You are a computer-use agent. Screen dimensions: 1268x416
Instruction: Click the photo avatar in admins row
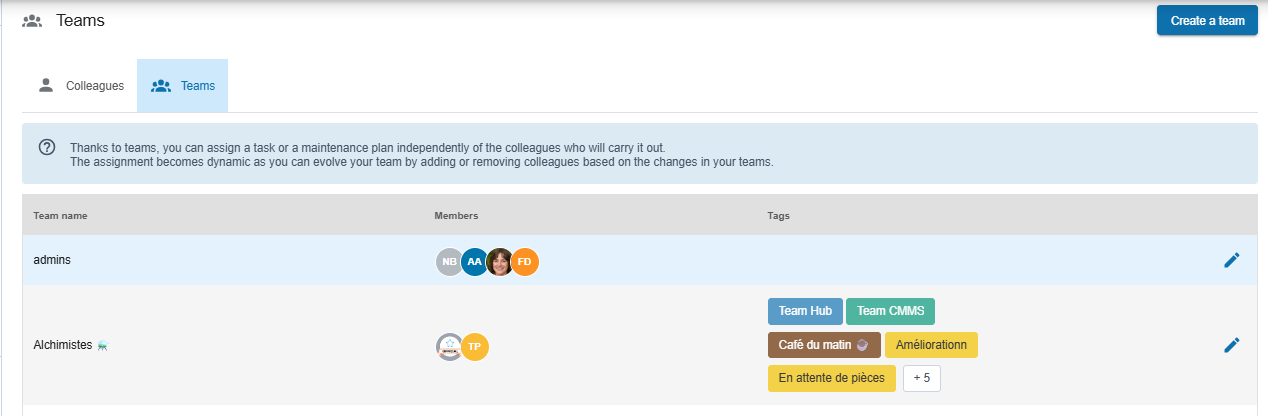point(500,262)
